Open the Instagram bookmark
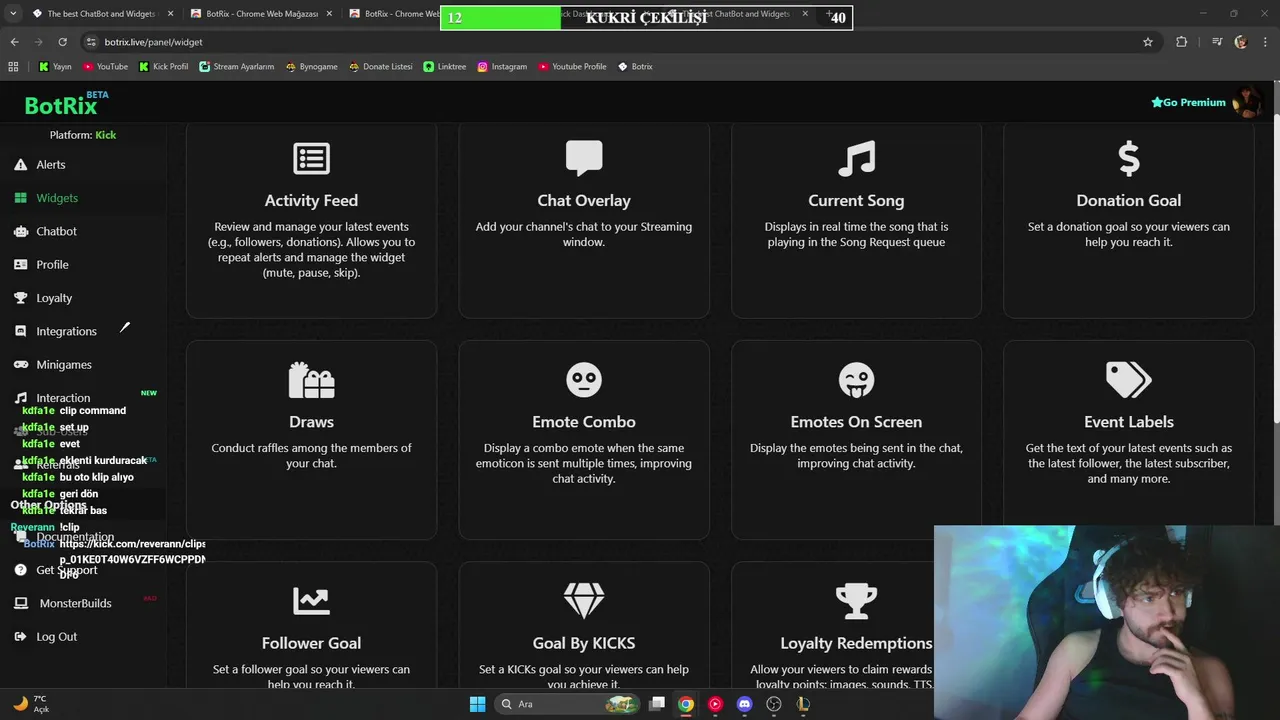The image size is (1280, 720). 502,67
